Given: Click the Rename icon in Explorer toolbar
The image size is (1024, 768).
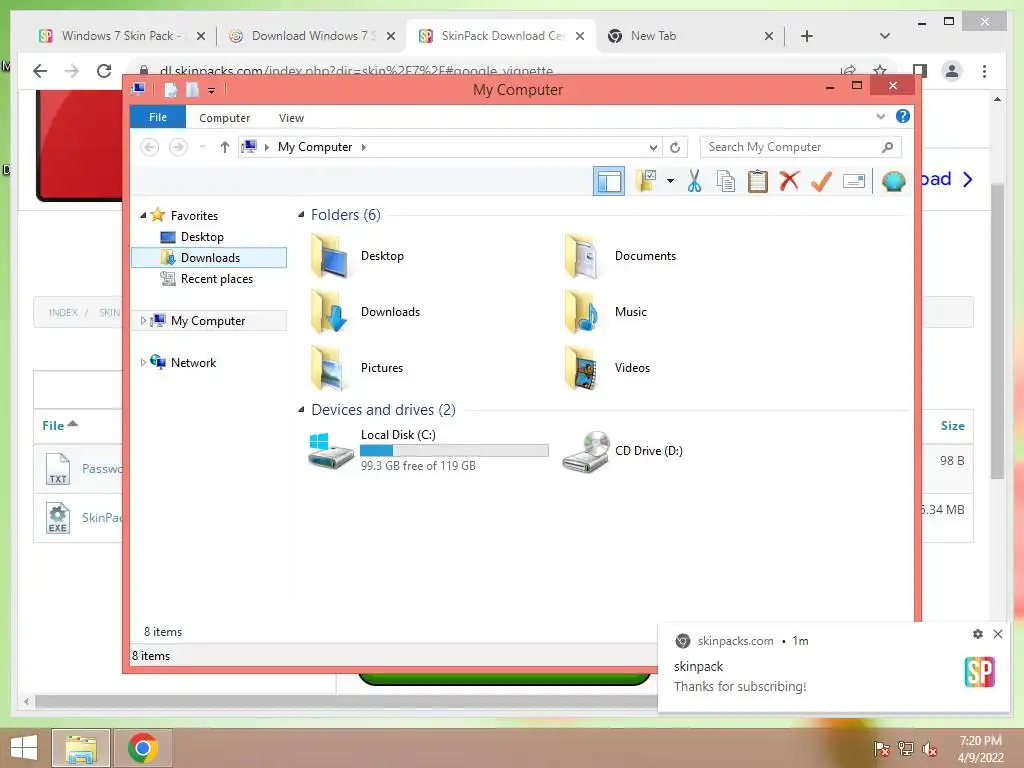Looking at the screenshot, I should 854,181.
